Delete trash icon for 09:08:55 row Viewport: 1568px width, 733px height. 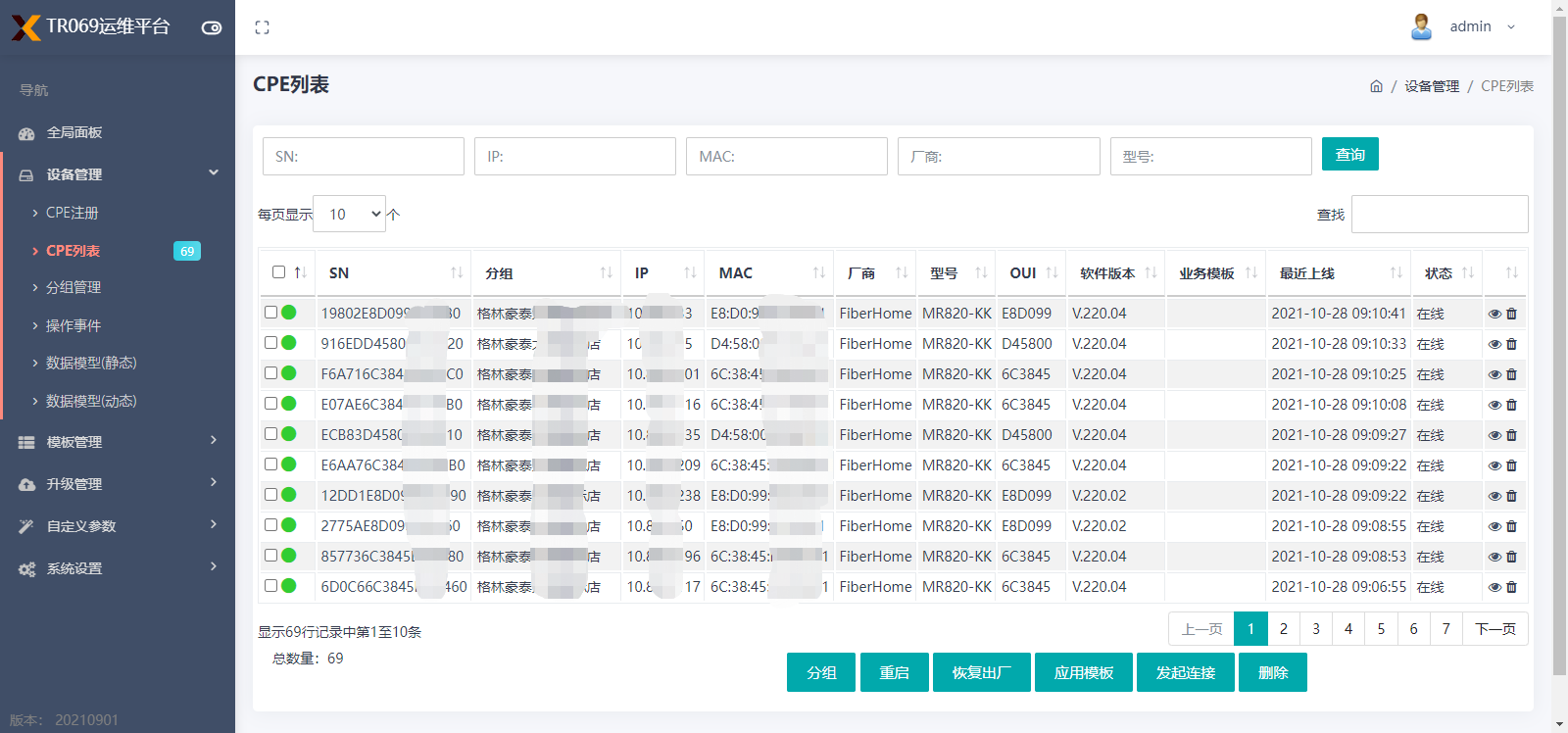[x=1511, y=527]
